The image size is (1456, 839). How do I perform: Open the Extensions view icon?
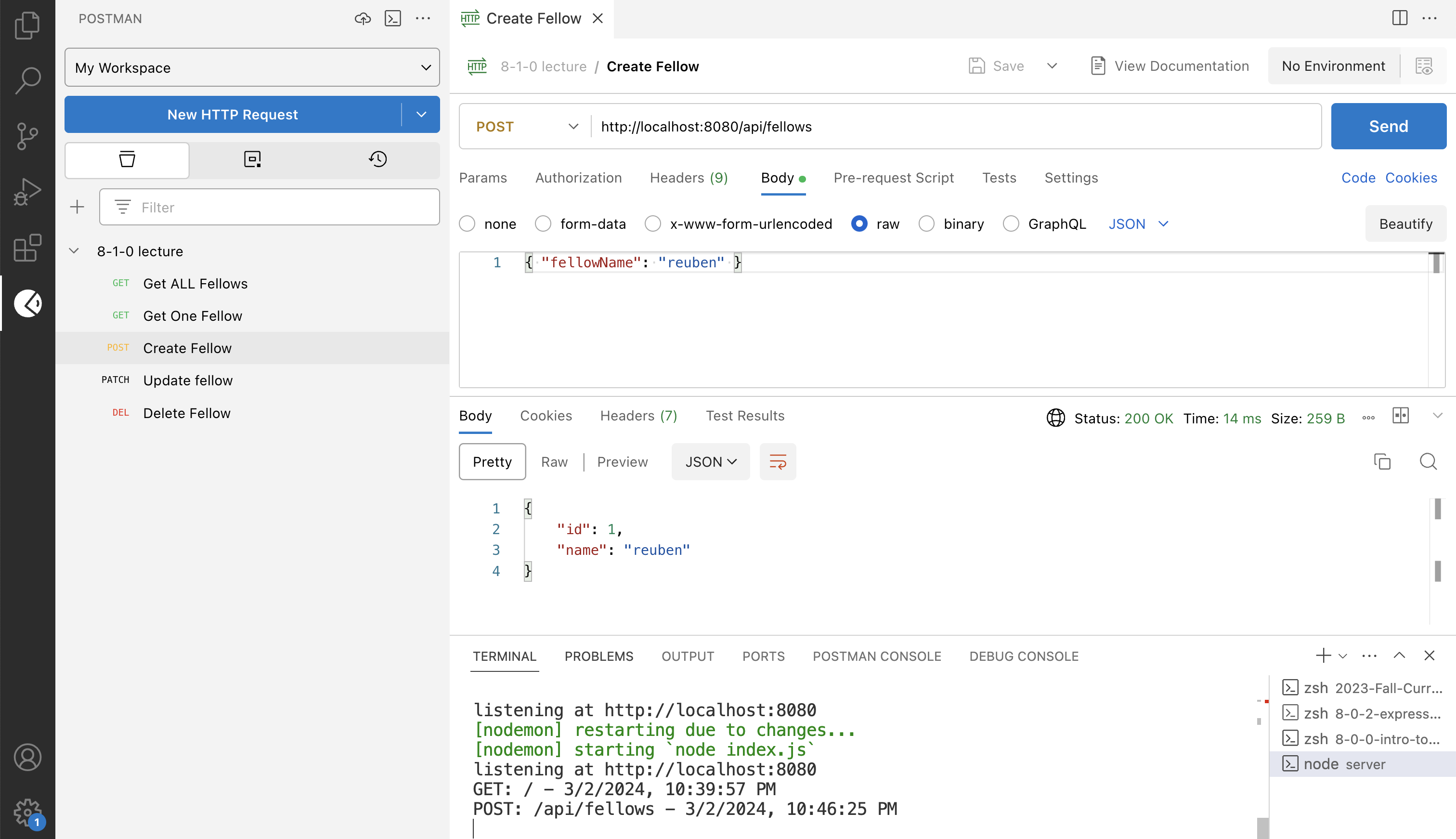(27, 248)
